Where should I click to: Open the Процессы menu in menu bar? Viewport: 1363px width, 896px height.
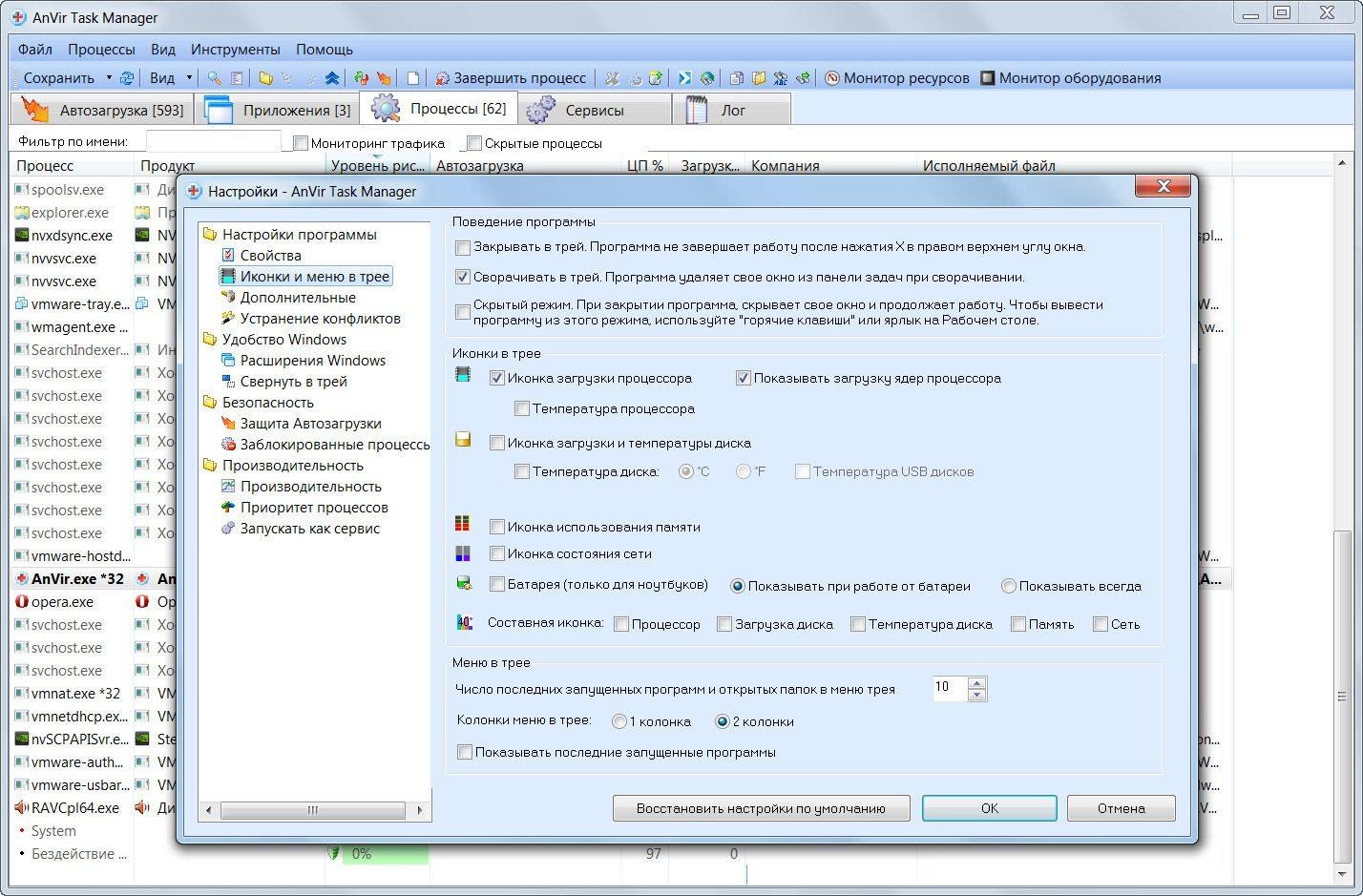tap(101, 50)
